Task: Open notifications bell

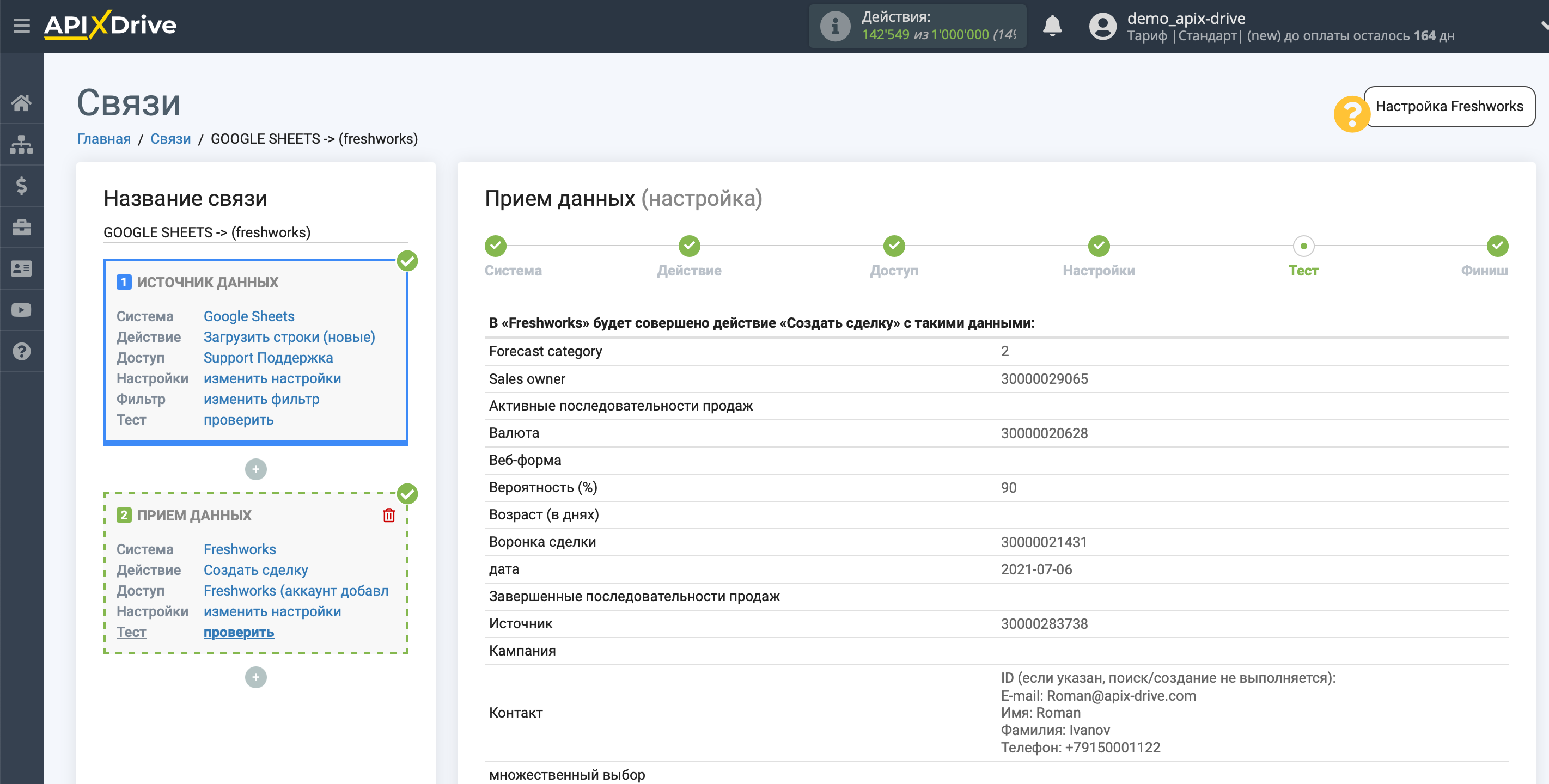Action: (1052, 26)
